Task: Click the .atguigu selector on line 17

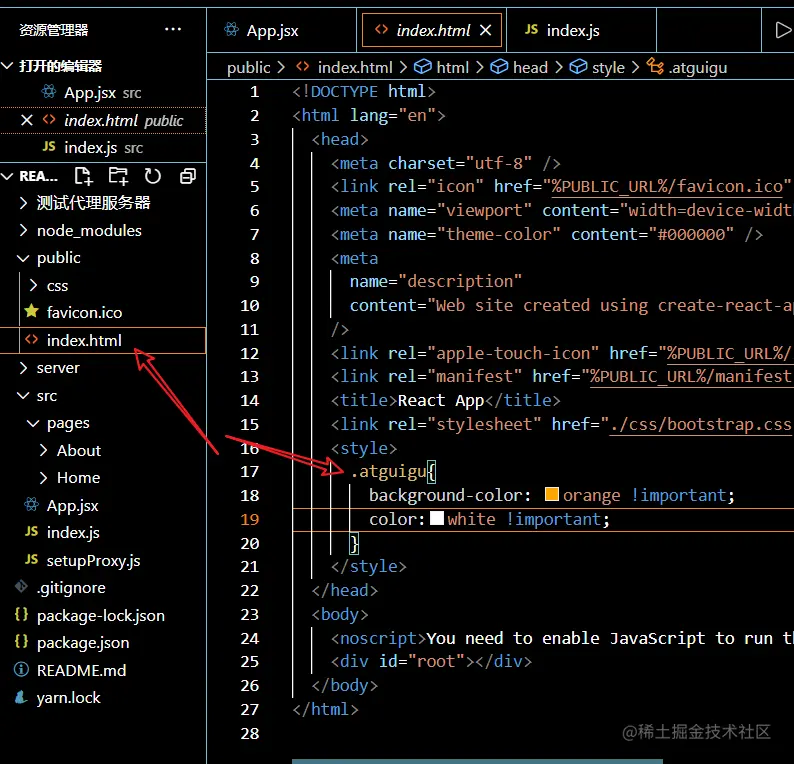Action: [x=389, y=472]
